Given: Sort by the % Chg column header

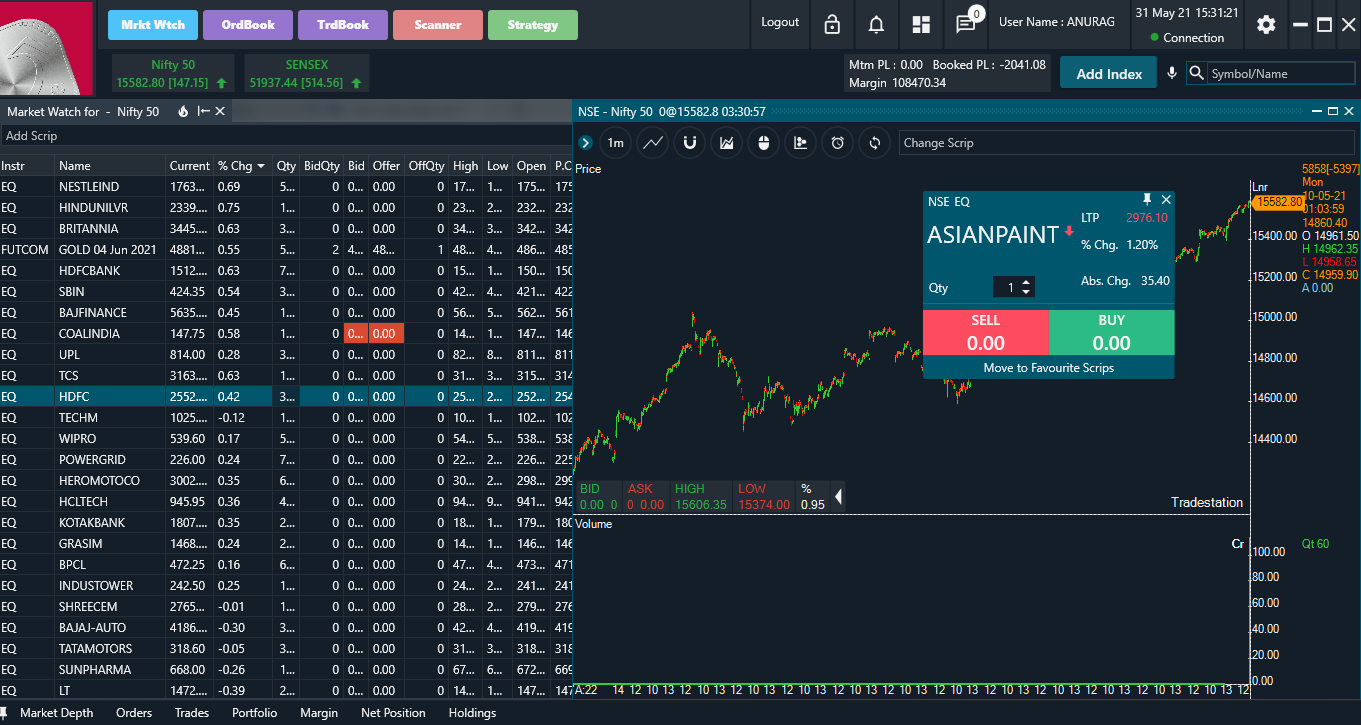Looking at the screenshot, I should click(x=242, y=166).
